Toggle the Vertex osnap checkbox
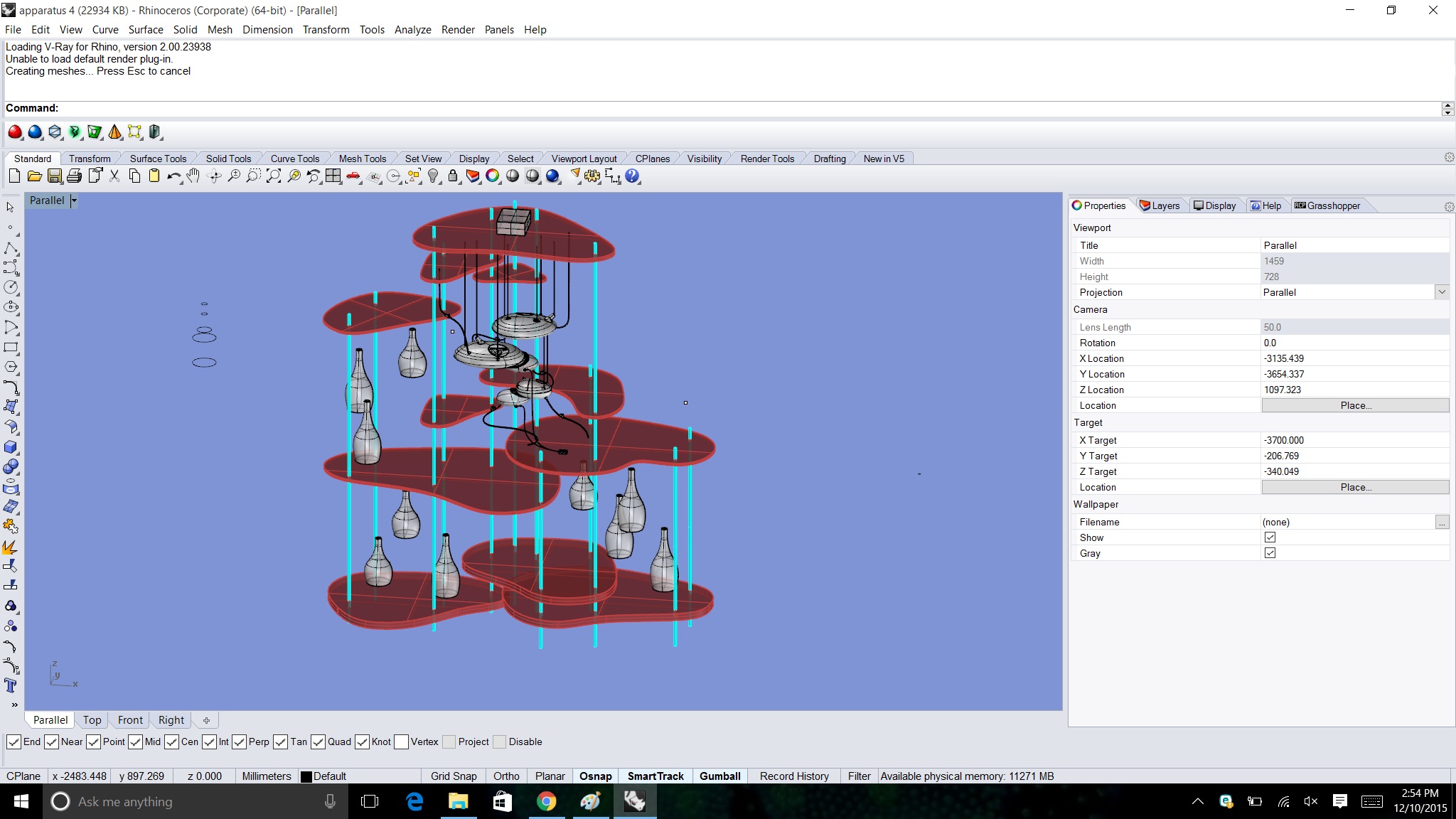 [x=402, y=742]
